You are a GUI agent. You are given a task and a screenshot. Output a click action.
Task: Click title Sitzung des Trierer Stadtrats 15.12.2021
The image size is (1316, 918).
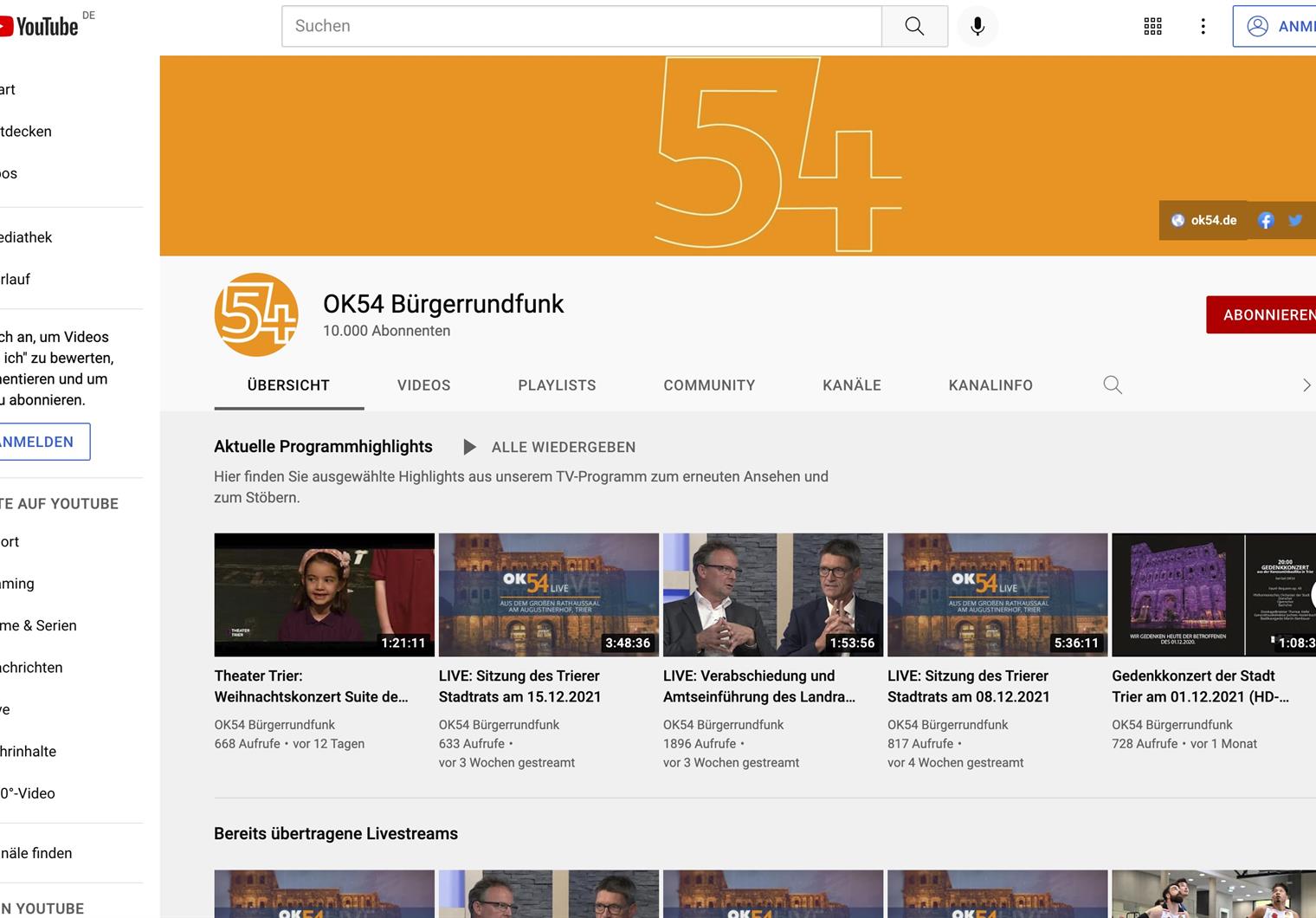pyautogui.click(x=519, y=686)
